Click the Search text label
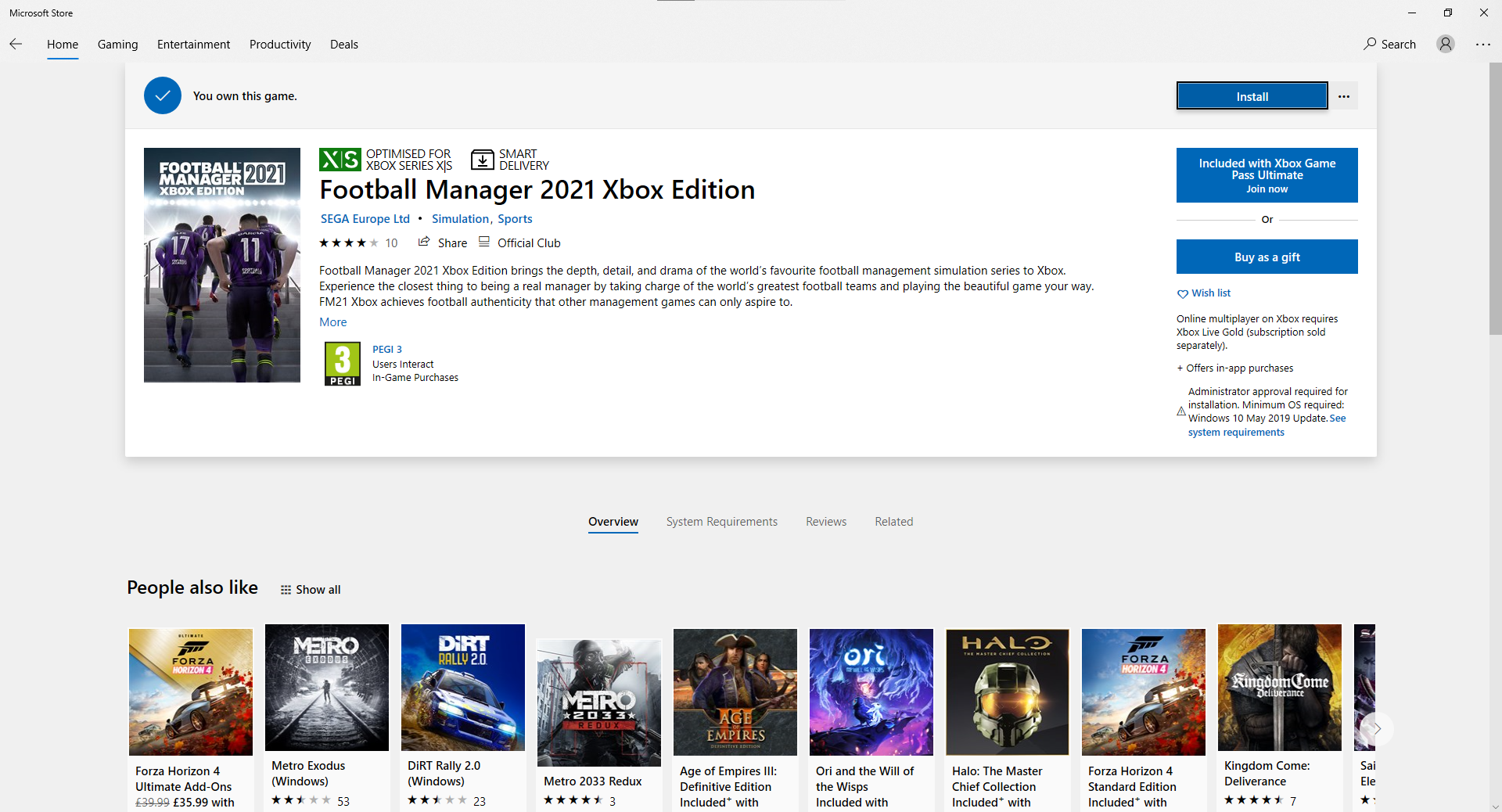The width and height of the screenshot is (1502, 812). pos(1399,45)
